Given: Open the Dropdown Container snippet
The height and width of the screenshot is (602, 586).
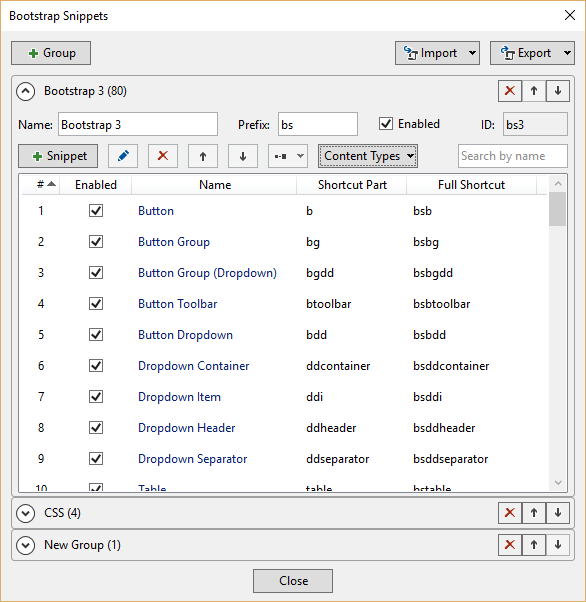Looking at the screenshot, I should click(194, 366).
